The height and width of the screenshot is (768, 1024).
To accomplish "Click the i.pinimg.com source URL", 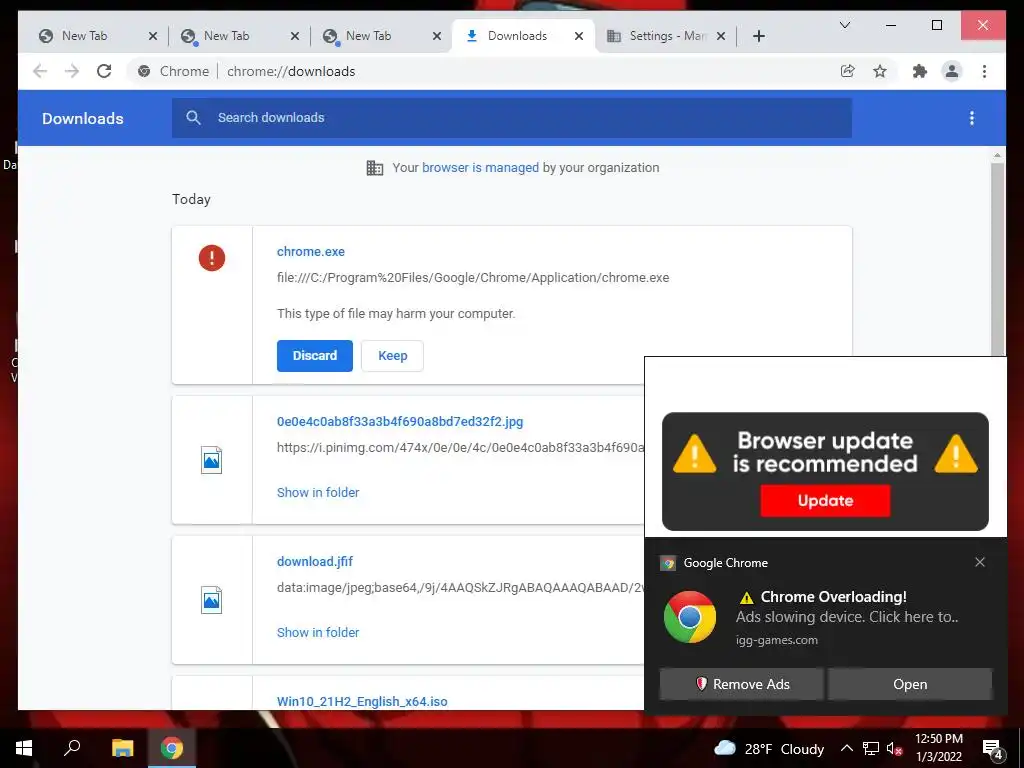I will tap(460, 447).
